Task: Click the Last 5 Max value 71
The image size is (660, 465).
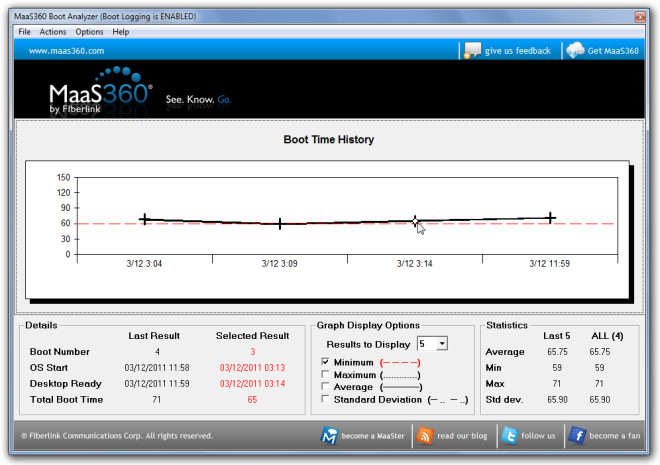Action: [x=557, y=383]
